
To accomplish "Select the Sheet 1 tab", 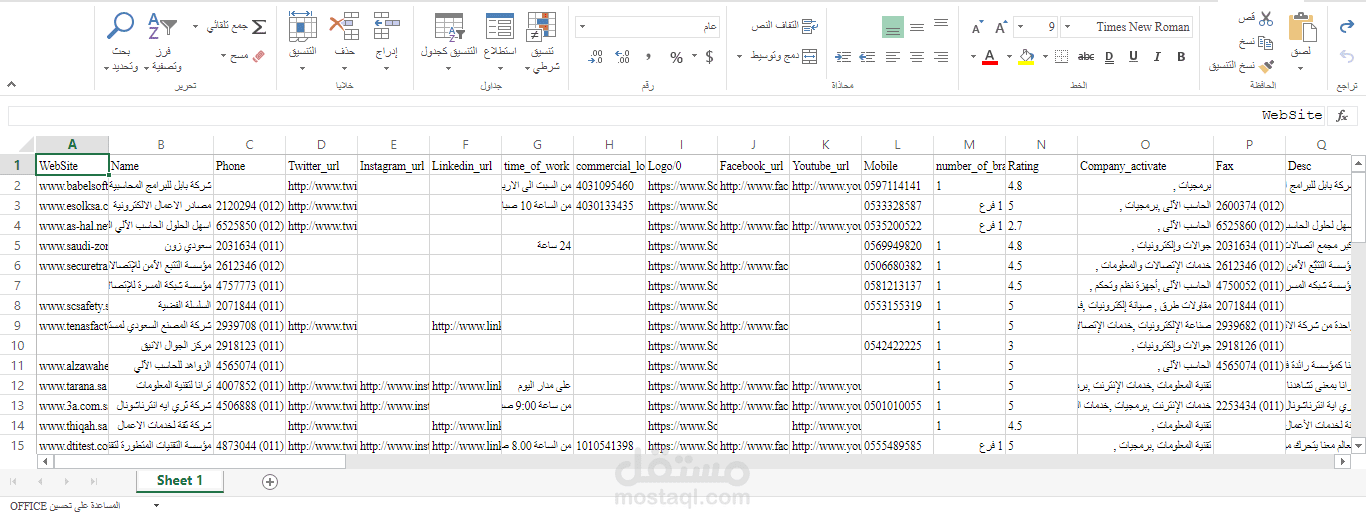I will [x=180, y=481].
